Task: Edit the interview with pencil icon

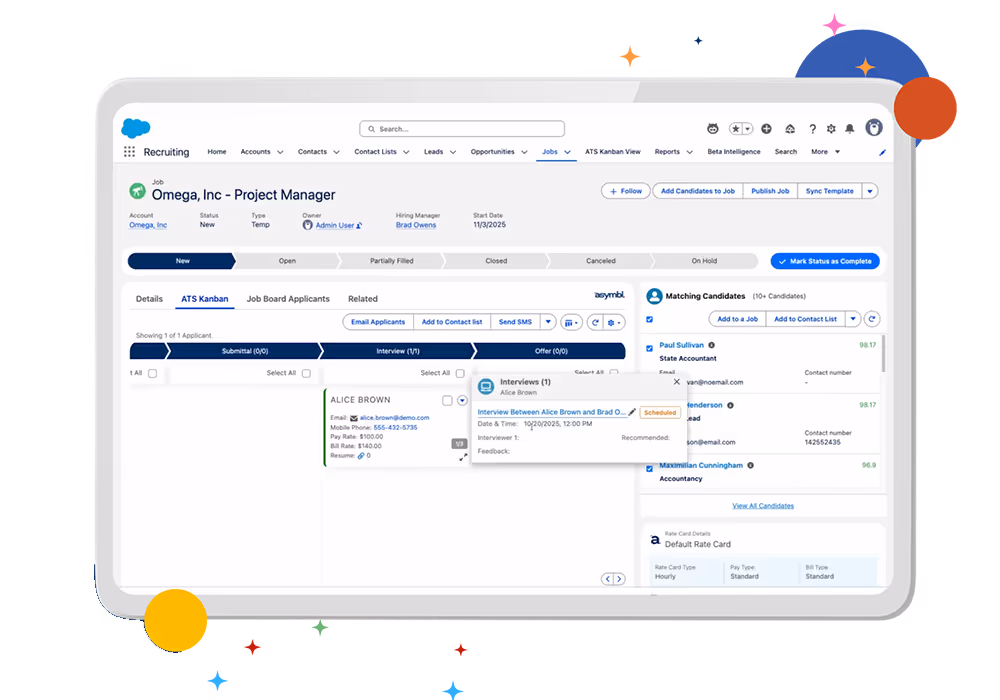Action: click(x=632, y=412)
